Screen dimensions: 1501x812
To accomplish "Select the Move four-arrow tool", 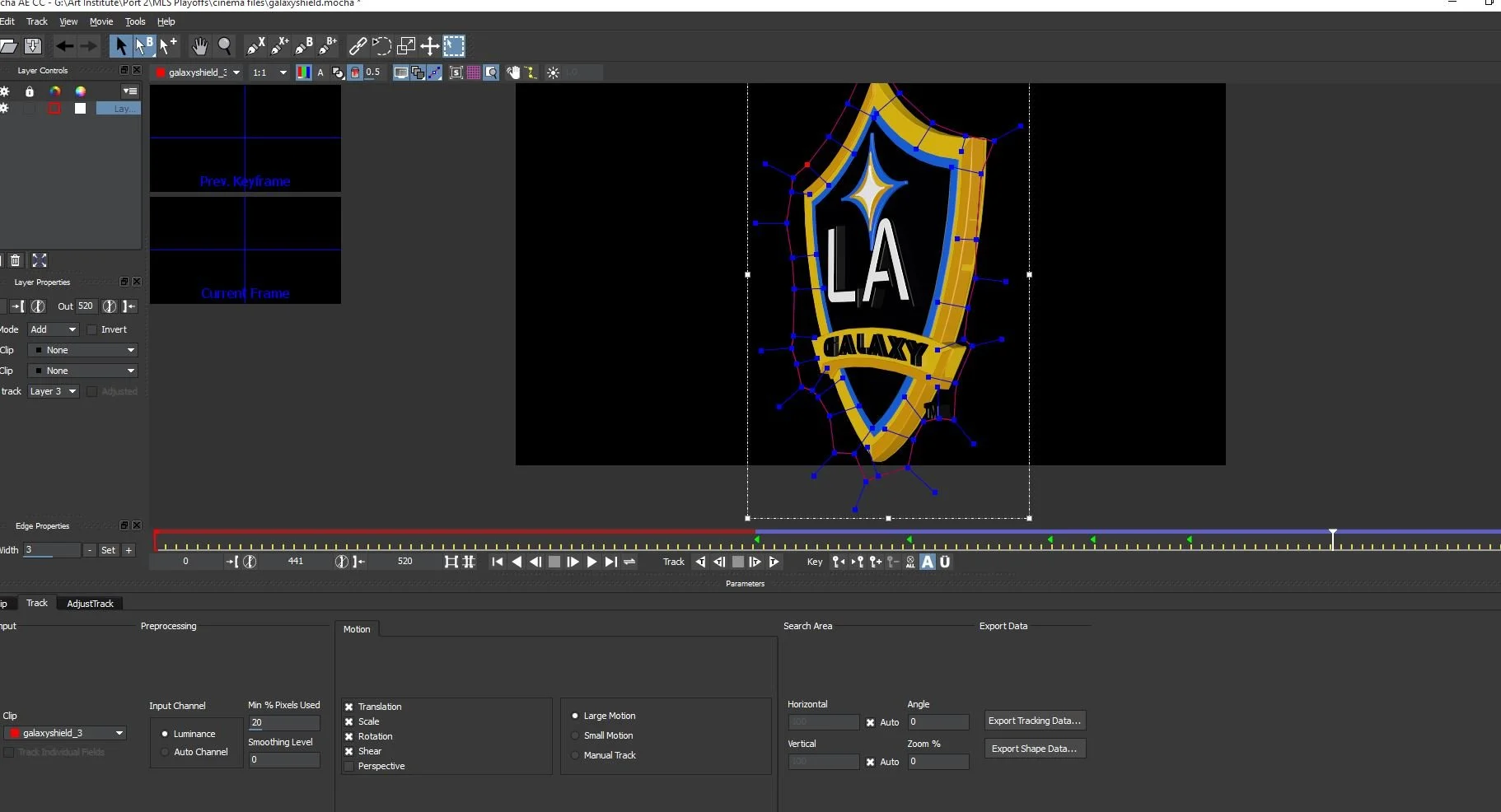I will (430, 46).
